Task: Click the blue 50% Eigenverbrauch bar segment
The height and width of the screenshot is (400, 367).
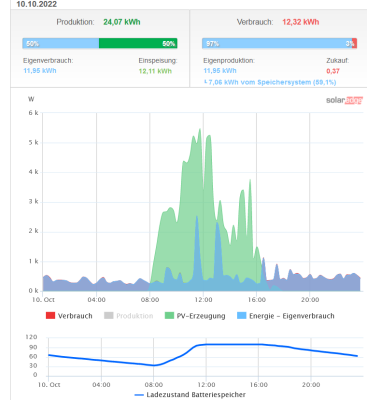Action: coord(61,43)
